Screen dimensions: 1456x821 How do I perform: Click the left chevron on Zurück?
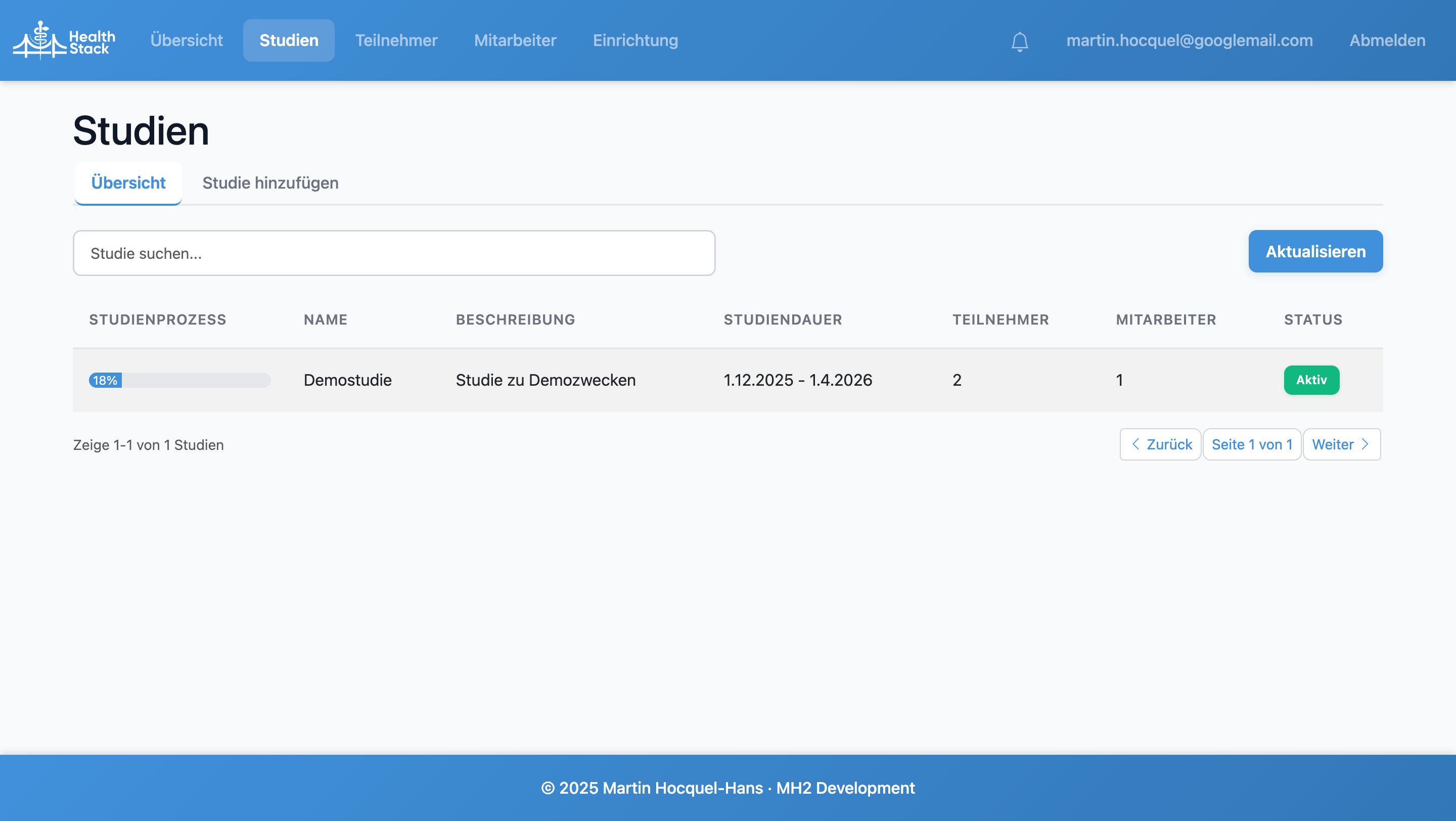1135,444
